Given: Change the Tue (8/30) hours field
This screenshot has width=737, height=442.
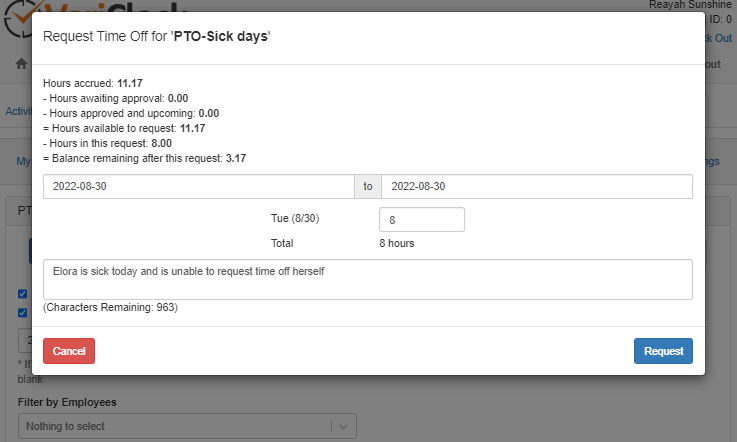Looking at the screenshot, I should tap(422, 220).
